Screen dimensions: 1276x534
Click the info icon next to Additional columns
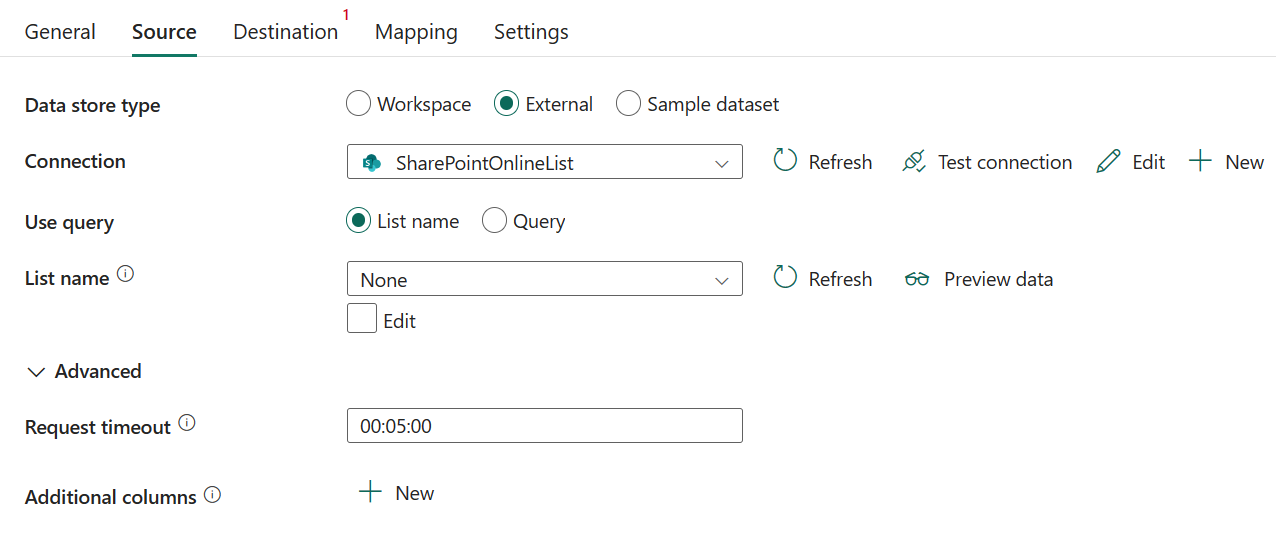(x=212, y=494)
